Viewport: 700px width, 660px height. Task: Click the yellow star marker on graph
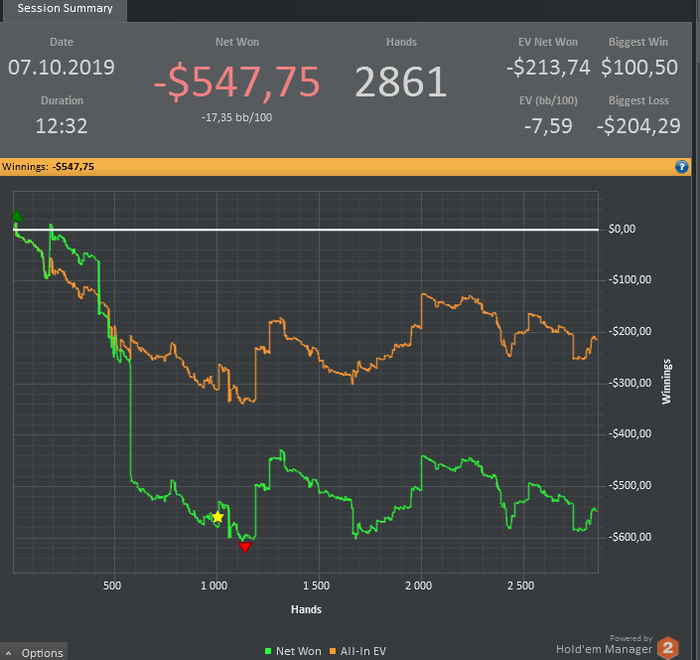pos(217,517)
